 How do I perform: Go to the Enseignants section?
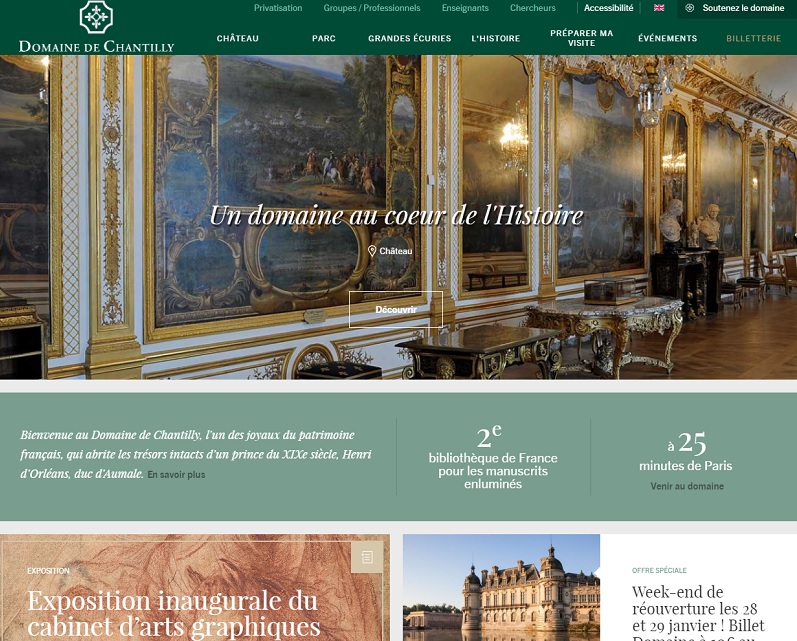[x=465, y=8]
